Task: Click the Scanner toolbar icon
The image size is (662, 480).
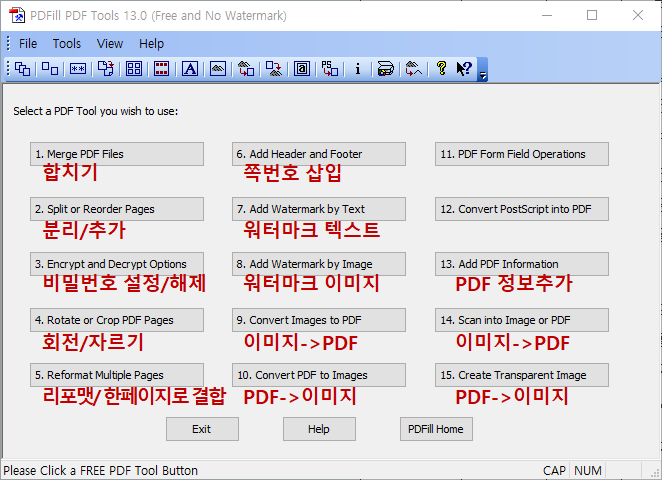Action: click(x=385, y=69)
